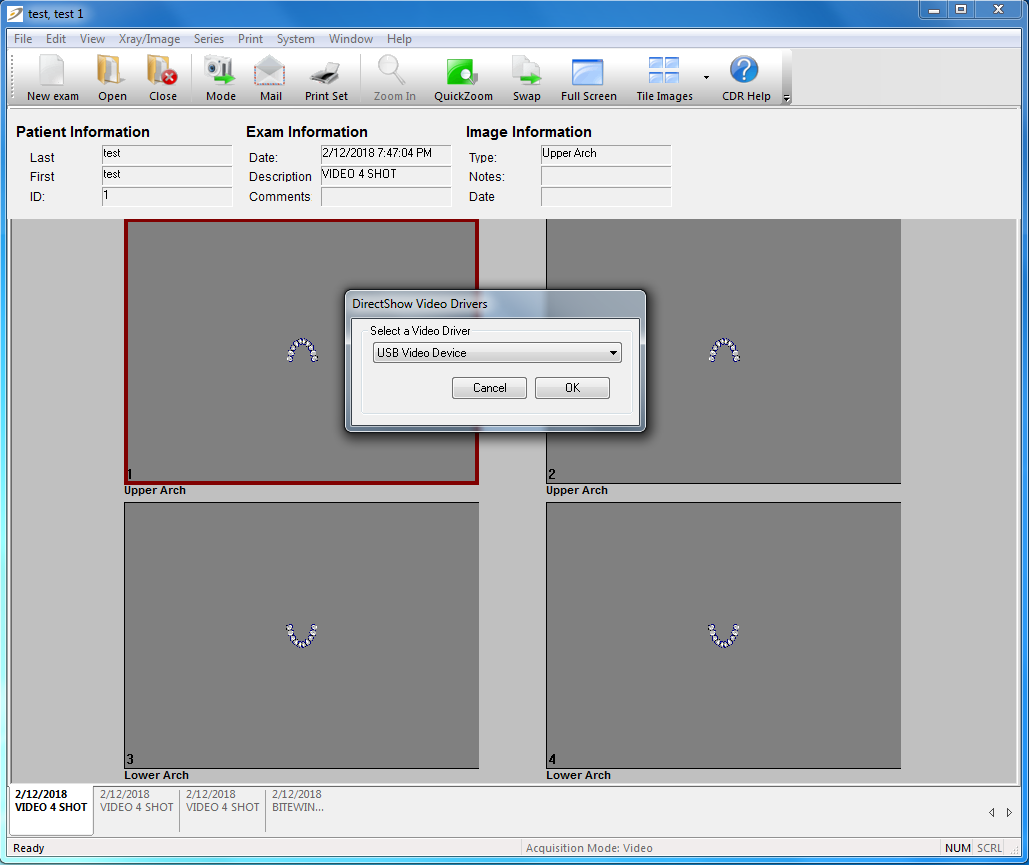Click the First name field

167,175
